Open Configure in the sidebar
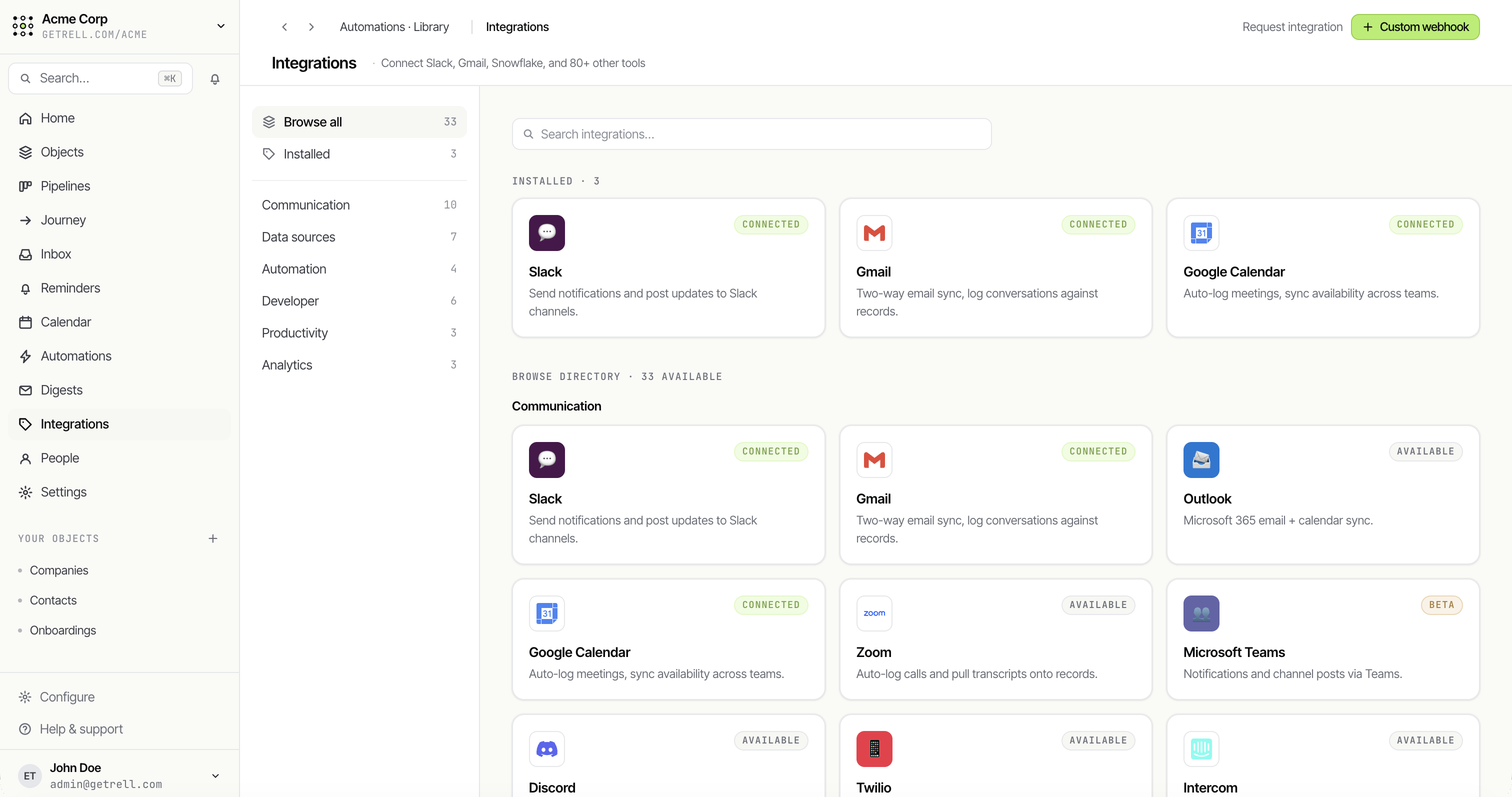Image resolution: width=1512 pixels, height=797 pixels. (119, 697)
